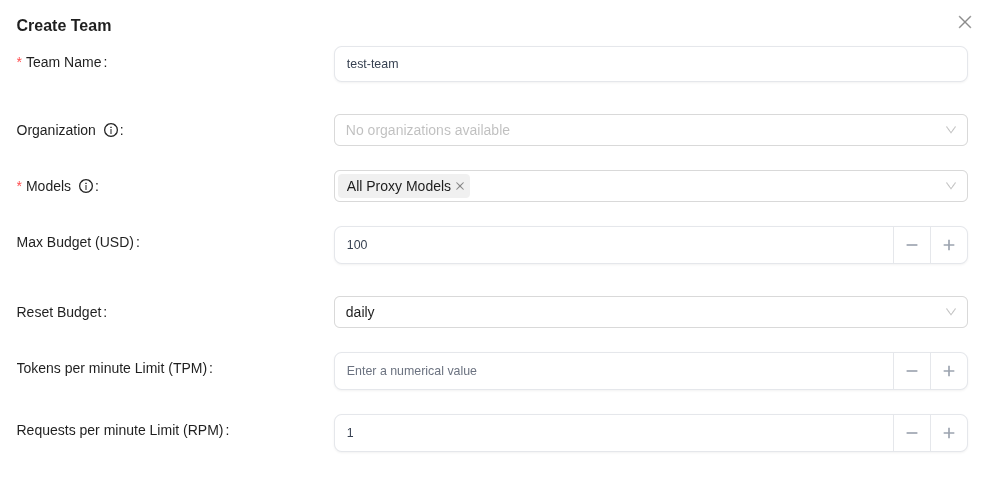This screenshot has height=481, width=984.
Task: Increase Tokens per minute Limit value
Action: click(x=949, y=371)
